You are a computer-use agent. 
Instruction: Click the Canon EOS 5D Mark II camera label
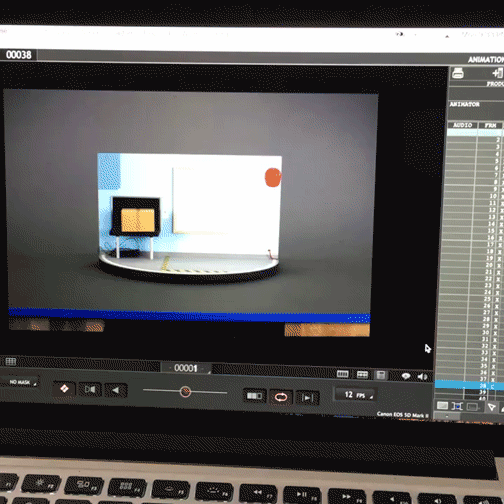402,415
